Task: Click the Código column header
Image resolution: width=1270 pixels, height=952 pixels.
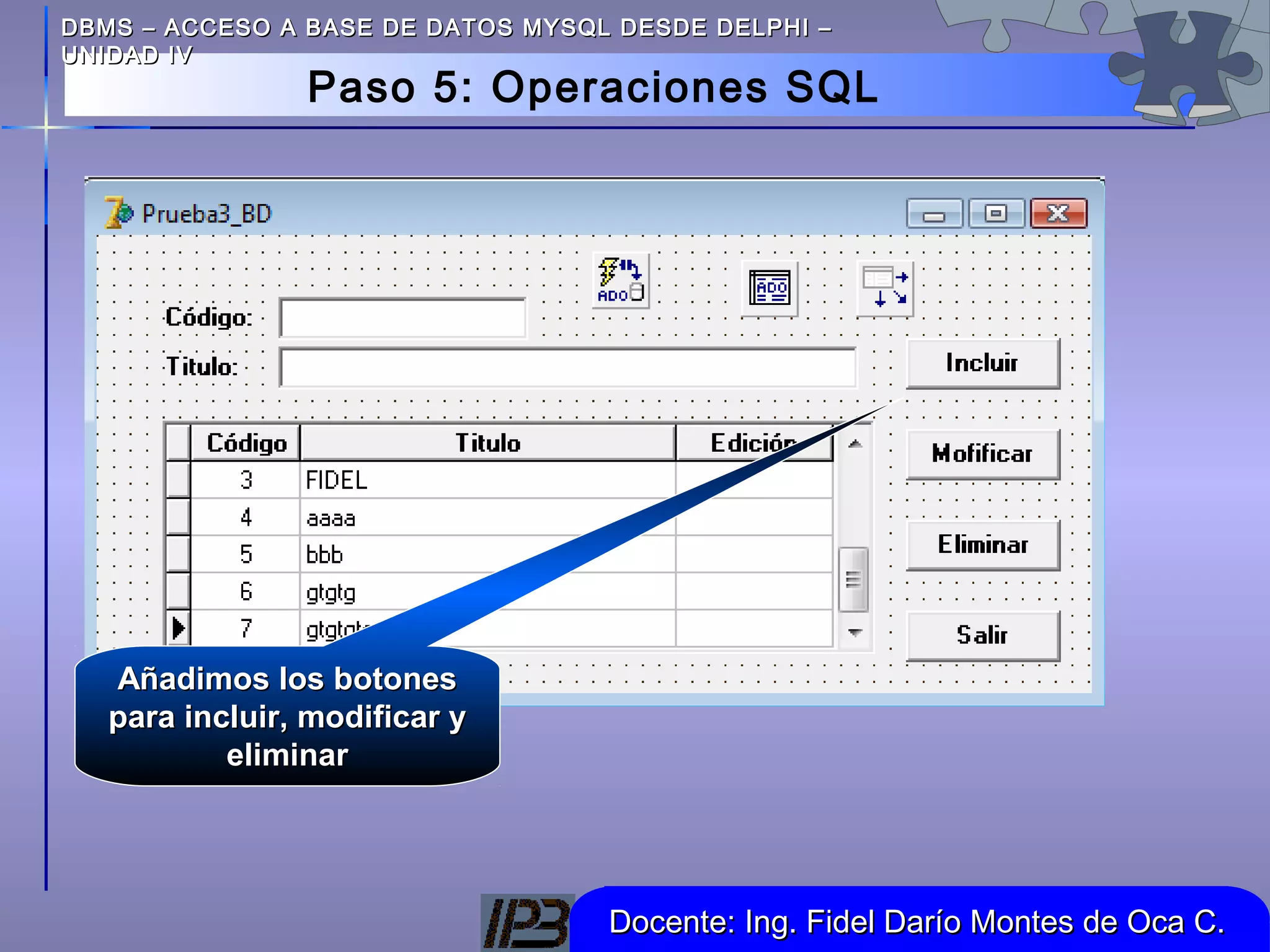Action: 246,443
